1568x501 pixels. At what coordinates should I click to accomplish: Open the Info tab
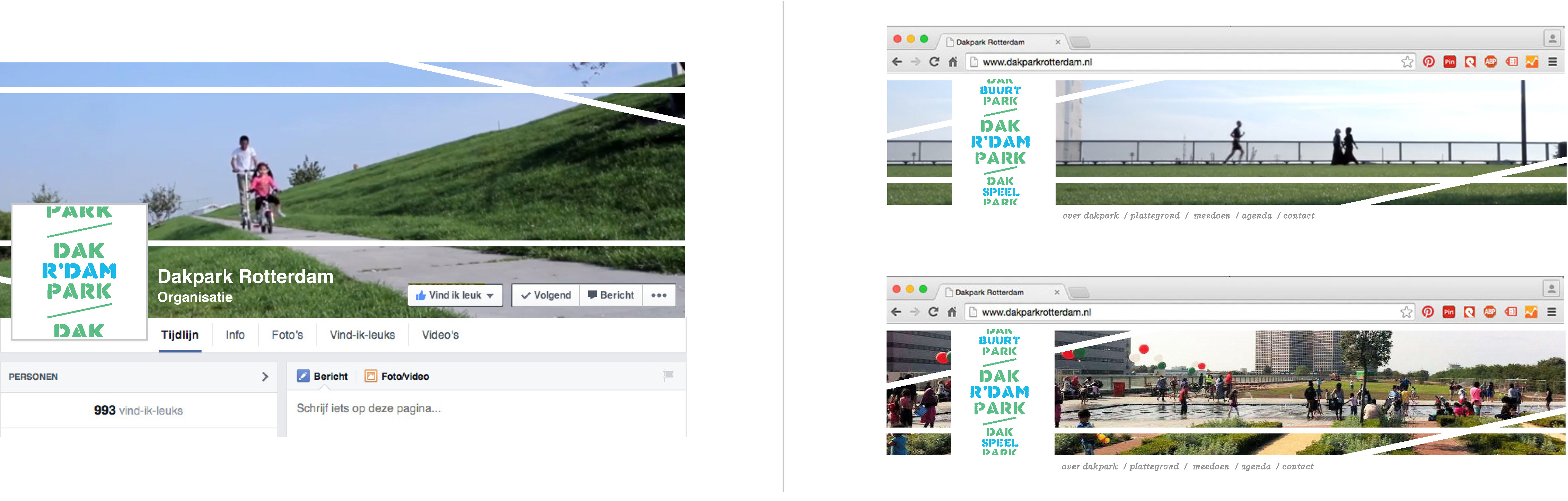[235, 335]
